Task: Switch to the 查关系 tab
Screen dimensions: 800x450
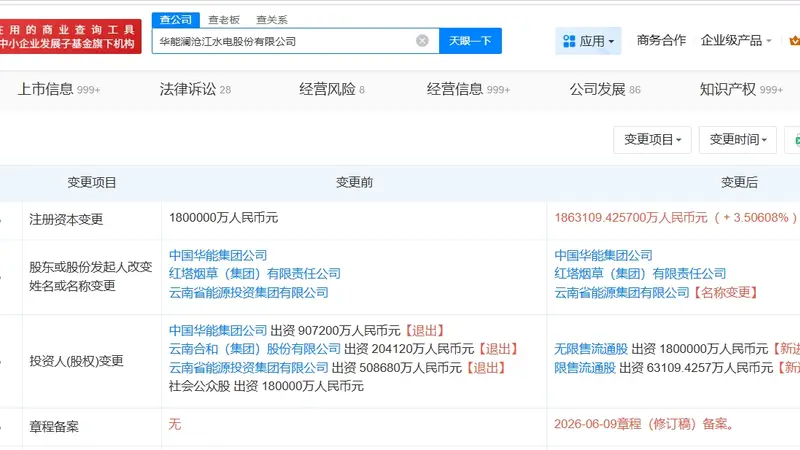Action: [x=271, y=20]
